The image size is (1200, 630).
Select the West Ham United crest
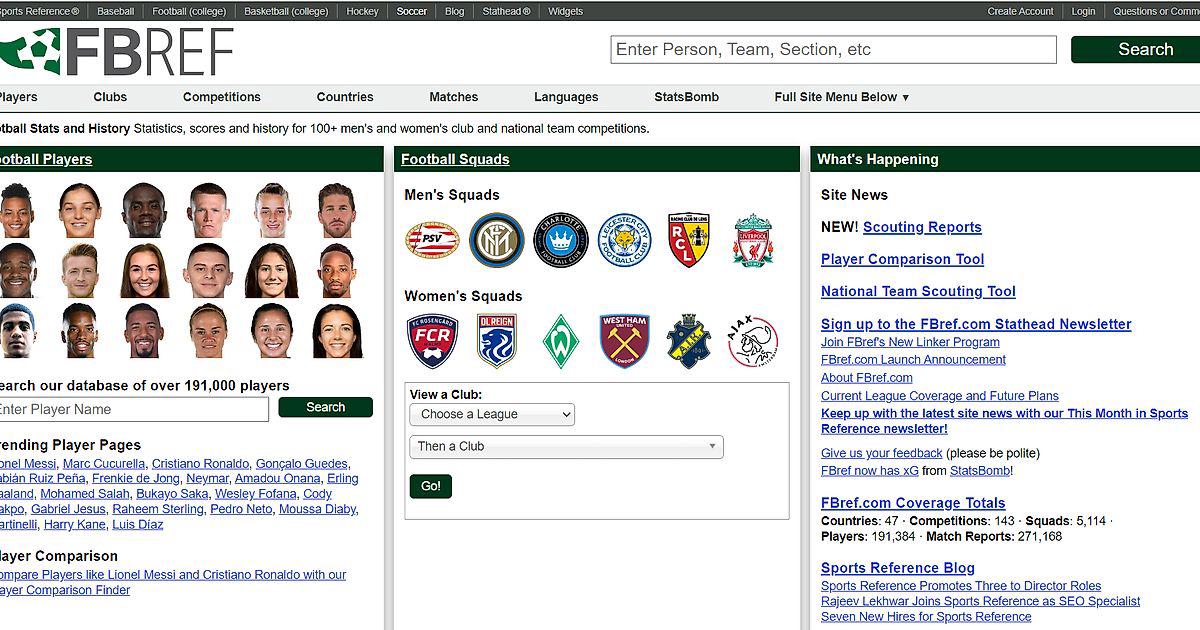625,341
